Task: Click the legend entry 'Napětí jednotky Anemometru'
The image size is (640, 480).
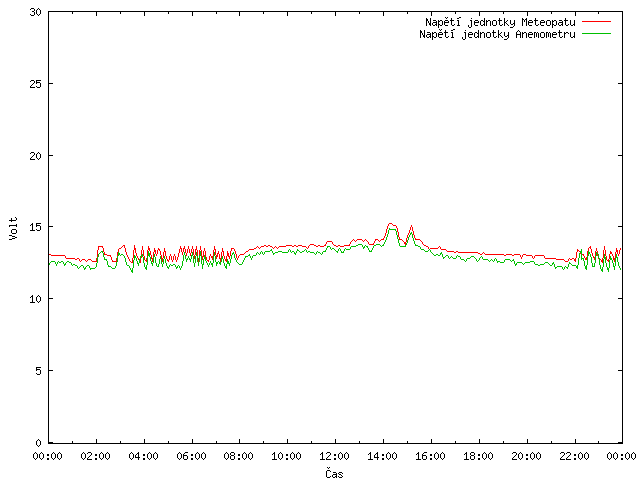Action: tap(497, 34)
